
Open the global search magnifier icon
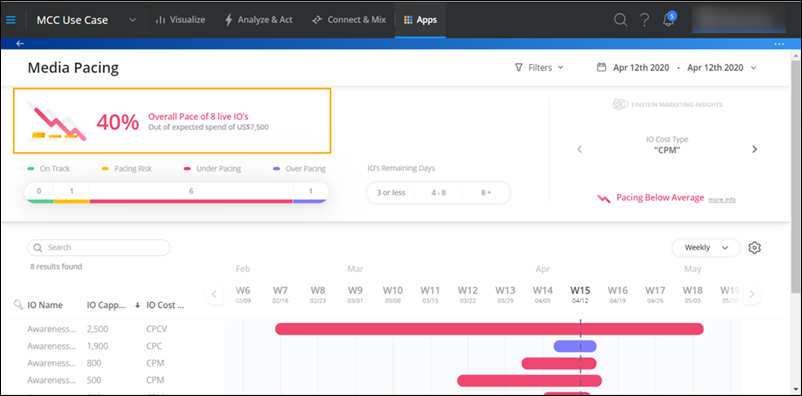point(620,20)
